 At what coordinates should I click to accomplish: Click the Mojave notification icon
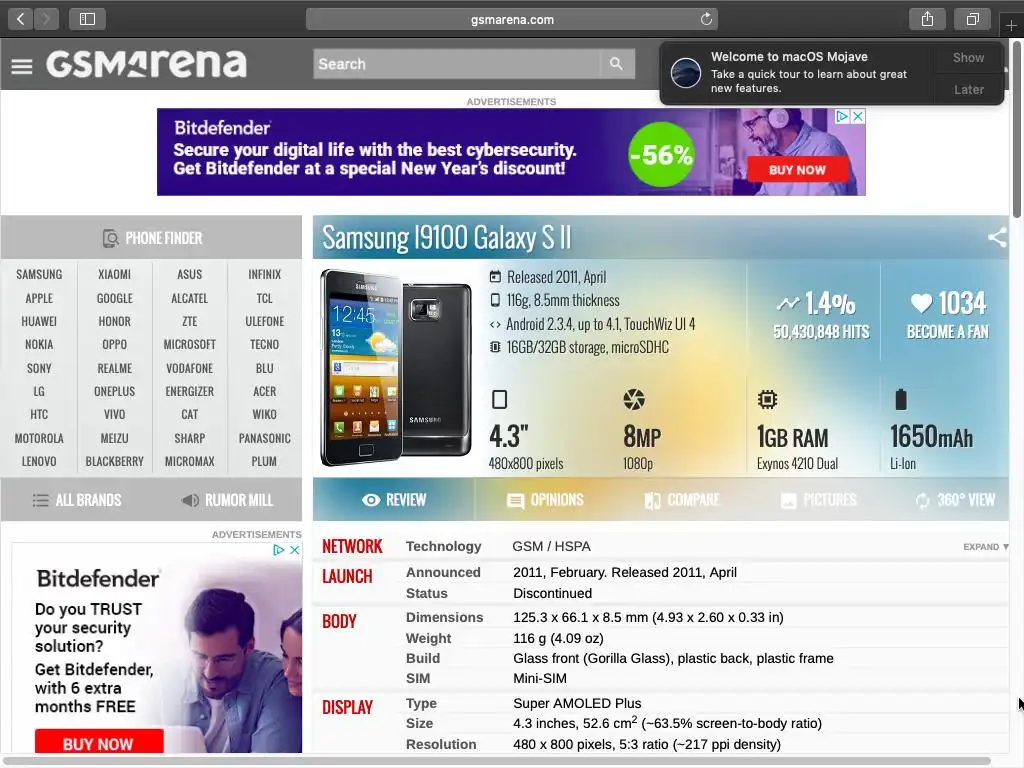(686, 72)
